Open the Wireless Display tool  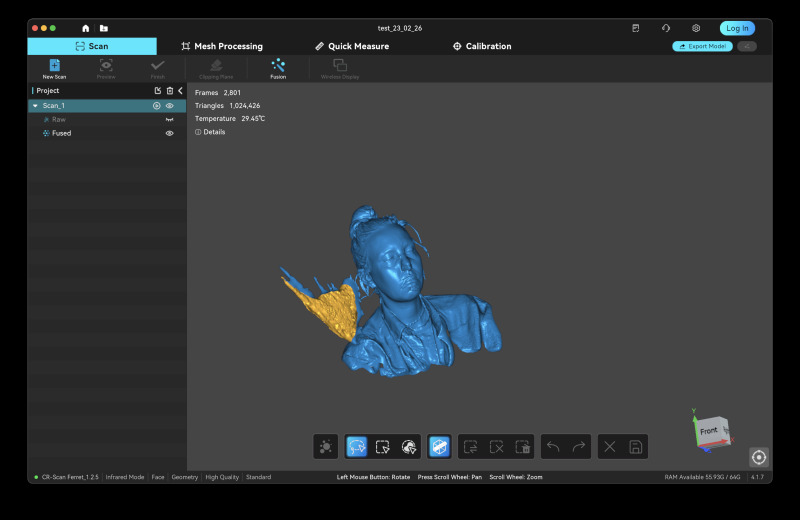point(340,69)
